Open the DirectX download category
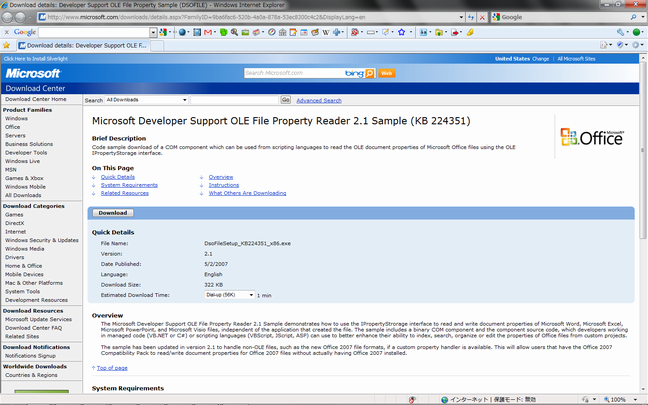 pos(14,223)
